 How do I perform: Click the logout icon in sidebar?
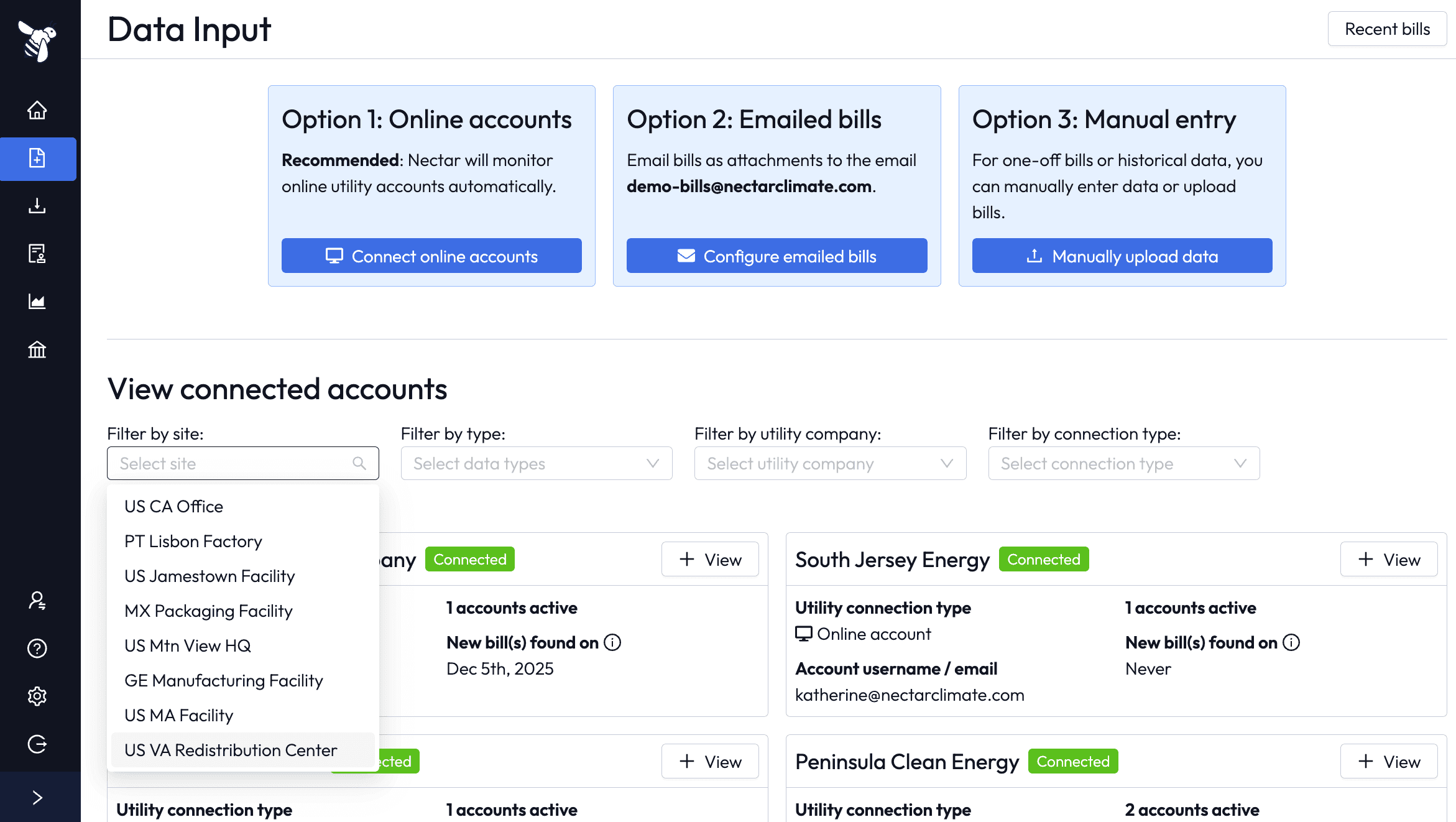point(37,744)
